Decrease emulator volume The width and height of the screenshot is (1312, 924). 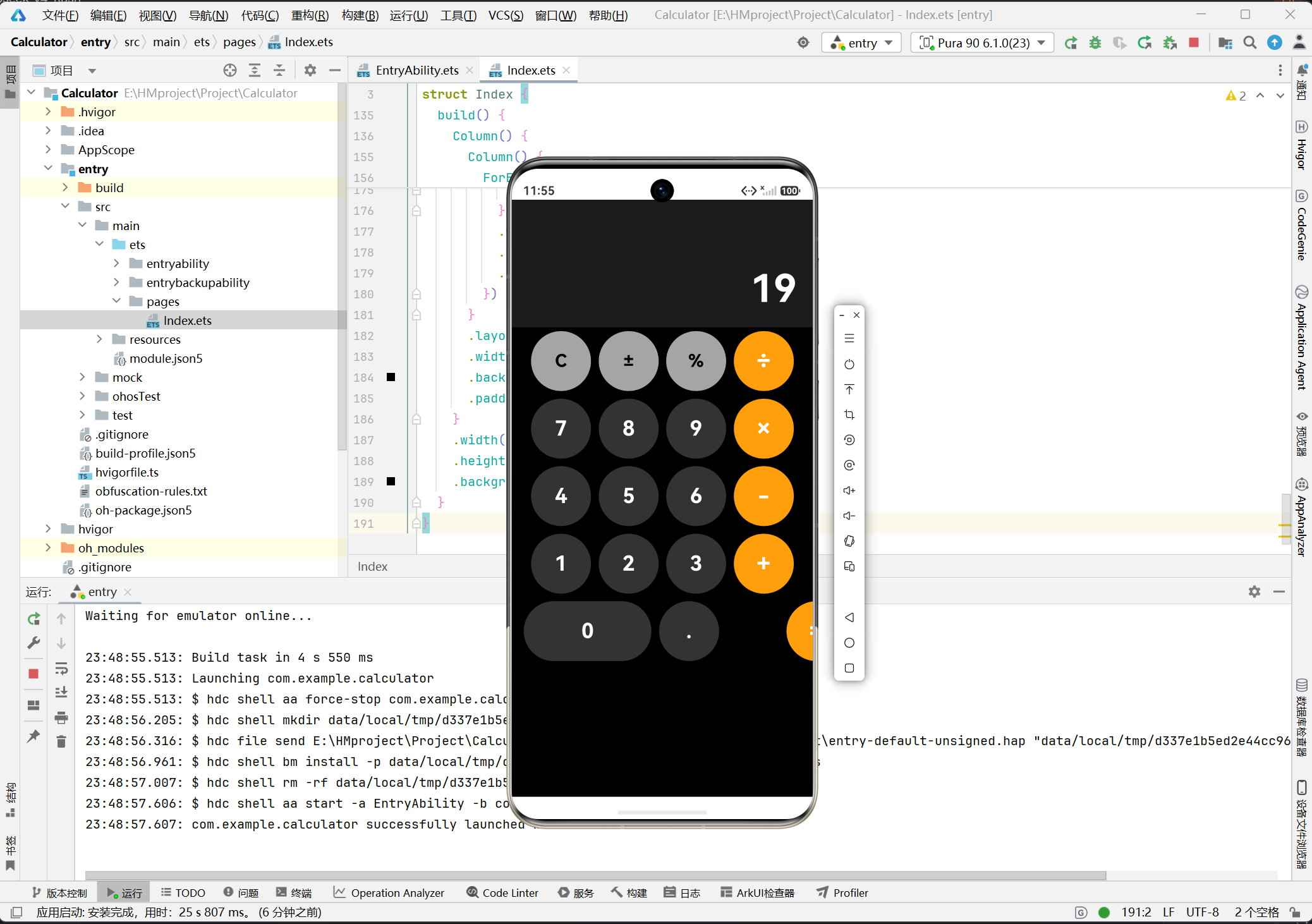click(x=849, y=516)
